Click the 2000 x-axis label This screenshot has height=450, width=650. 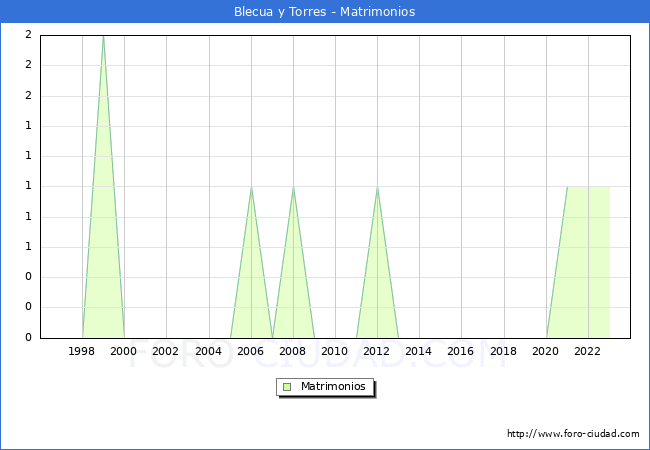point(124,351)
